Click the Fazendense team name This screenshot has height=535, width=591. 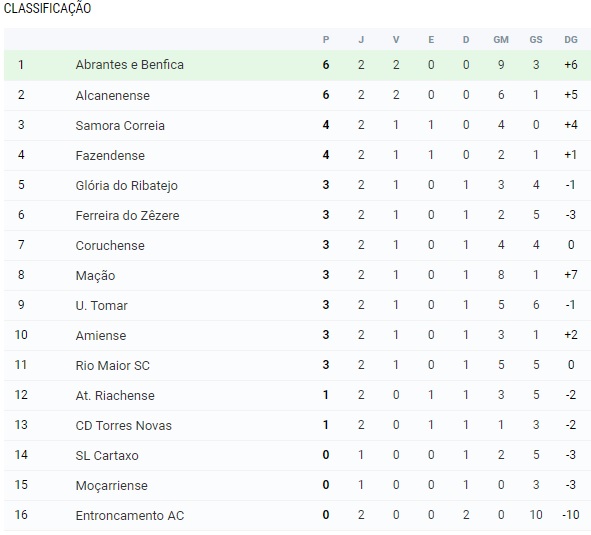point(110,155)
